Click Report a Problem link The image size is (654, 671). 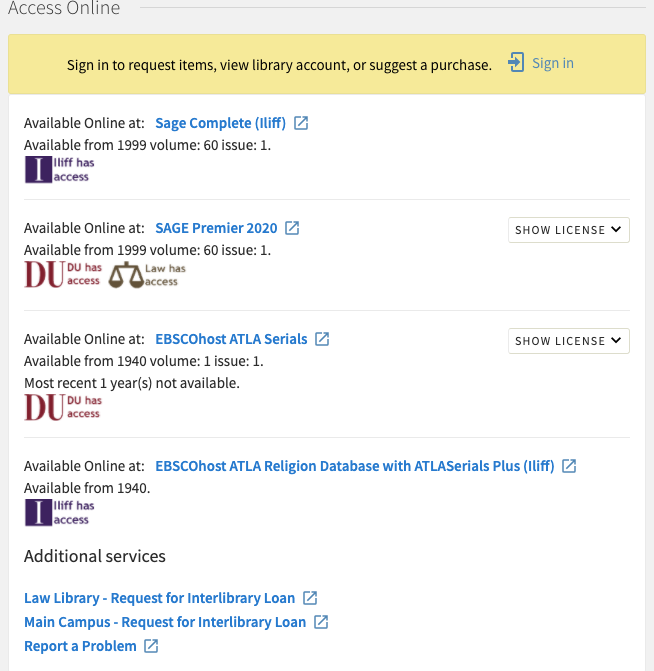click(x=80, y=646)
